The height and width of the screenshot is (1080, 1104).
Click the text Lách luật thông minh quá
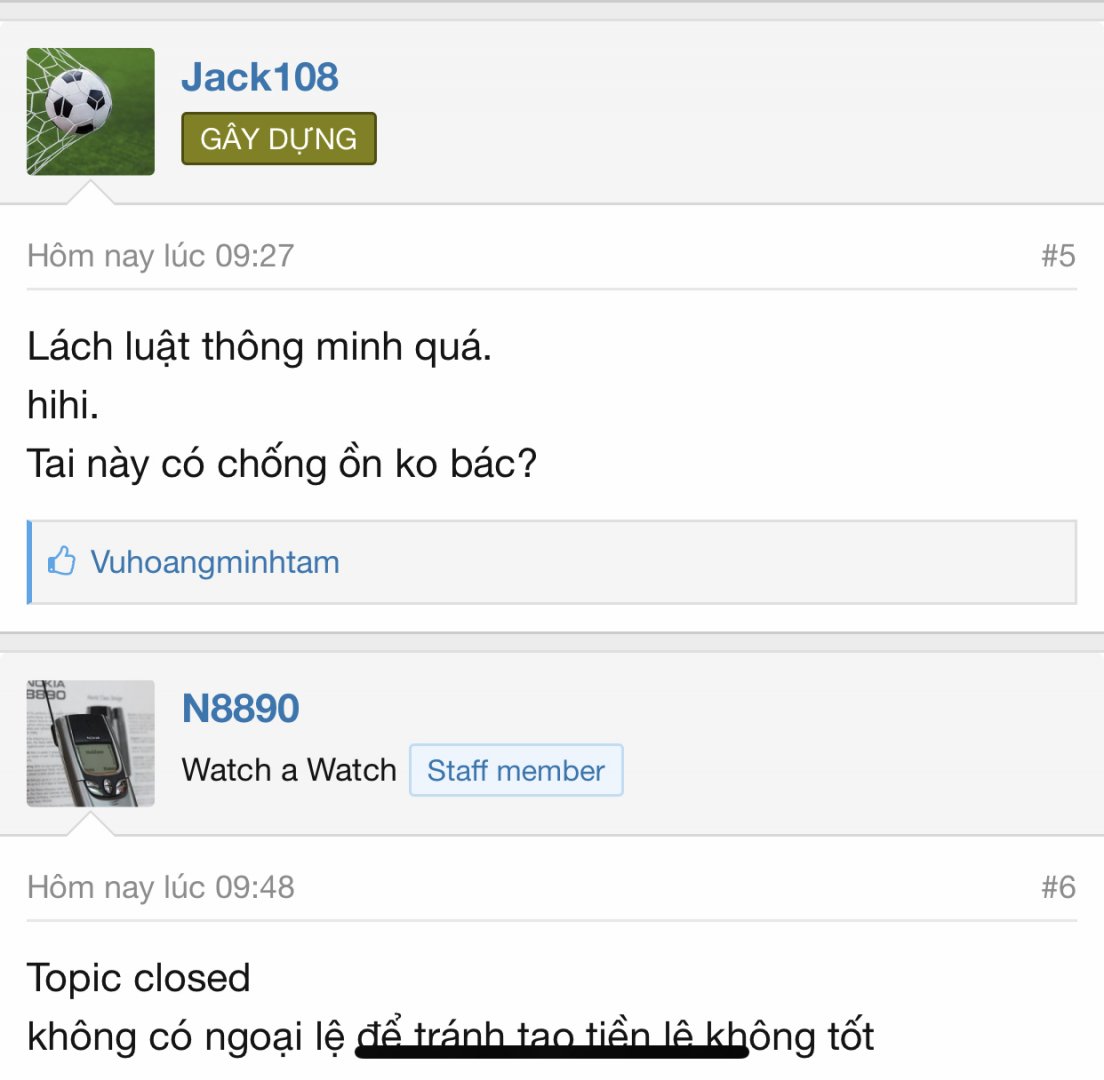click(x=259, y=347)
